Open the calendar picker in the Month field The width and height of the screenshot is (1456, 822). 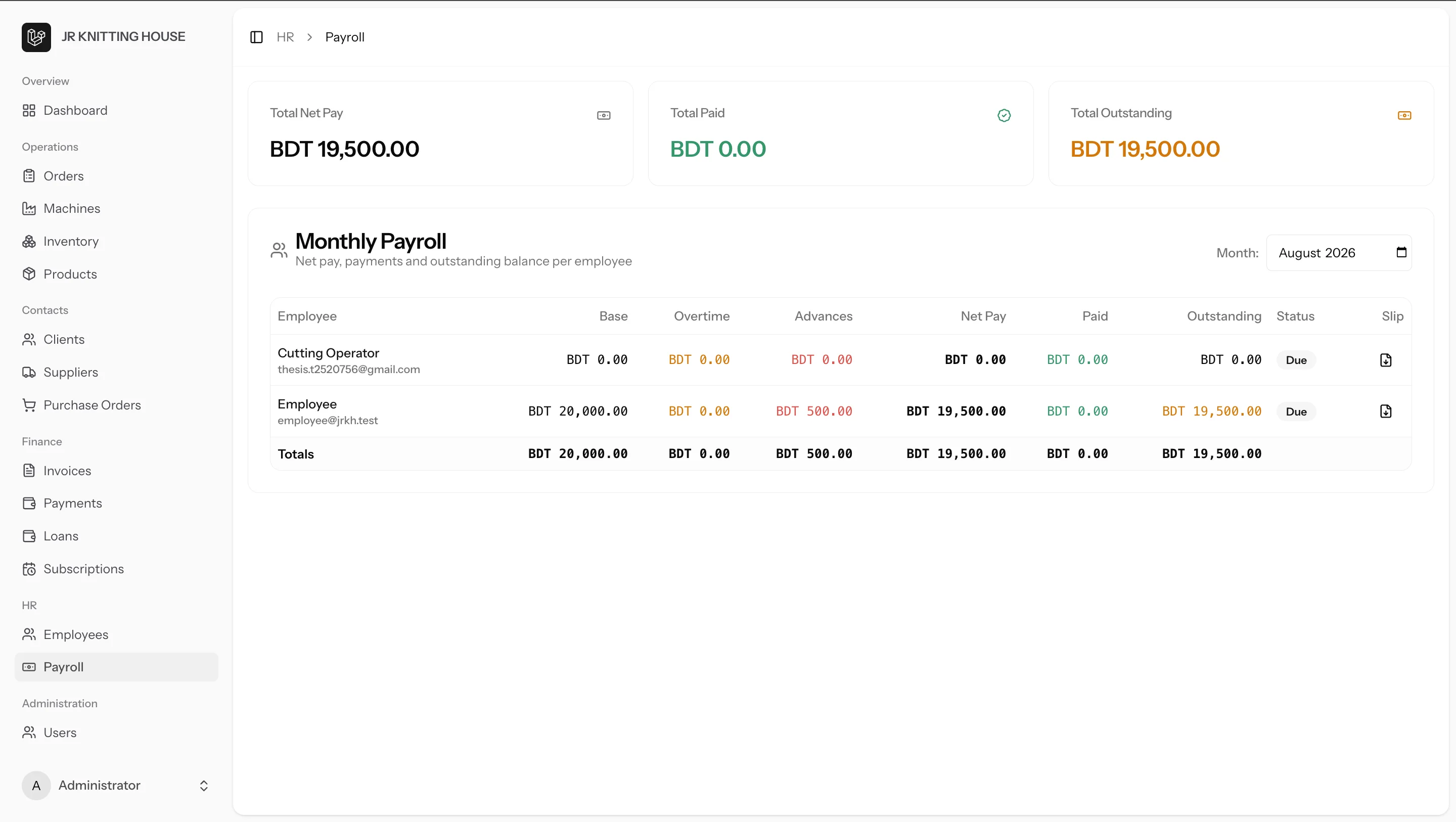tap(1401, 252)
